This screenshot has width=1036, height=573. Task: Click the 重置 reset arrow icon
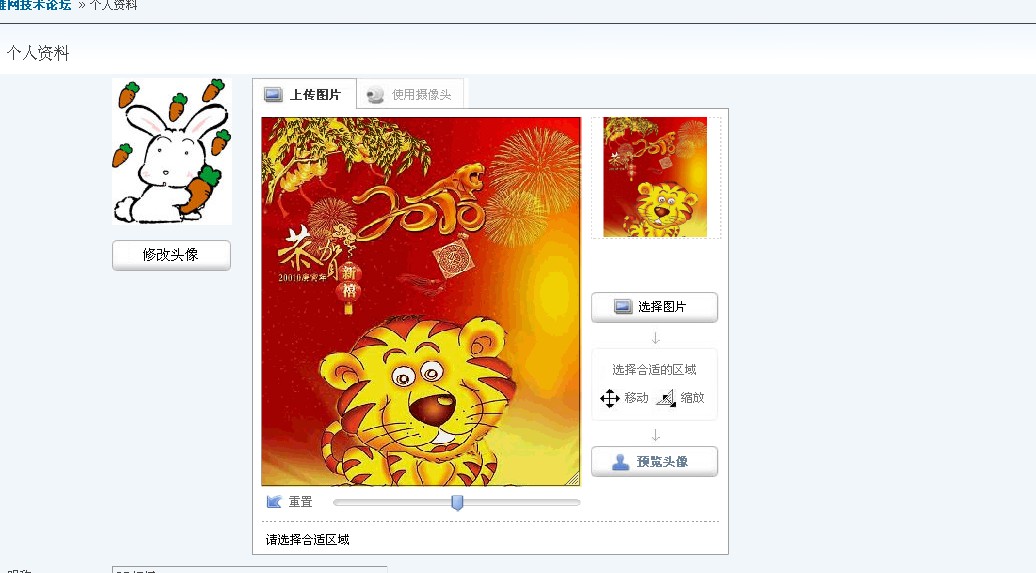coord(274,502)
